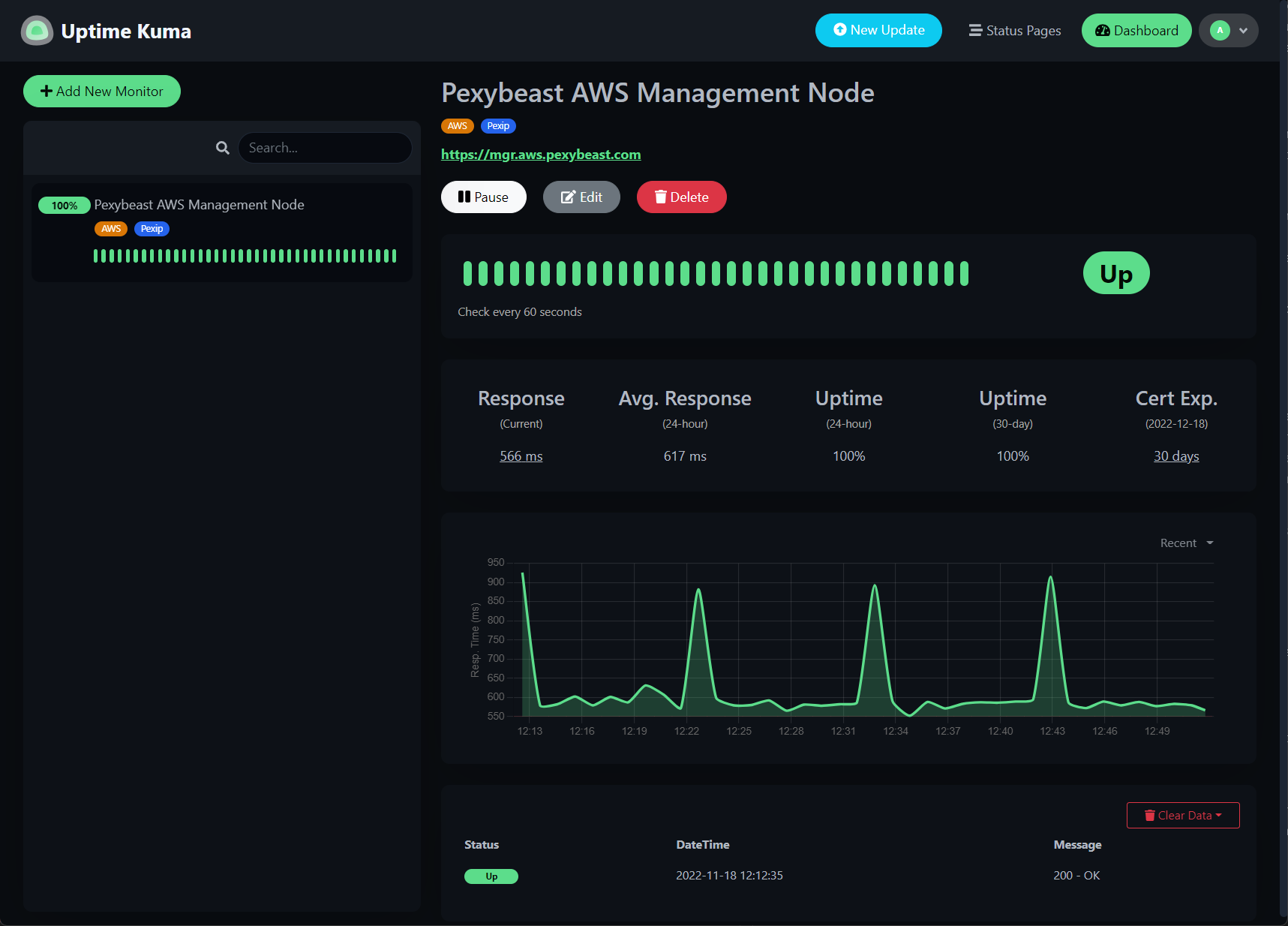Screen dimensions: 1288x926
Task: Select Pexybeast AWS Management Node in monitor list
Action: pyautogui.click(x=222, y=233)
